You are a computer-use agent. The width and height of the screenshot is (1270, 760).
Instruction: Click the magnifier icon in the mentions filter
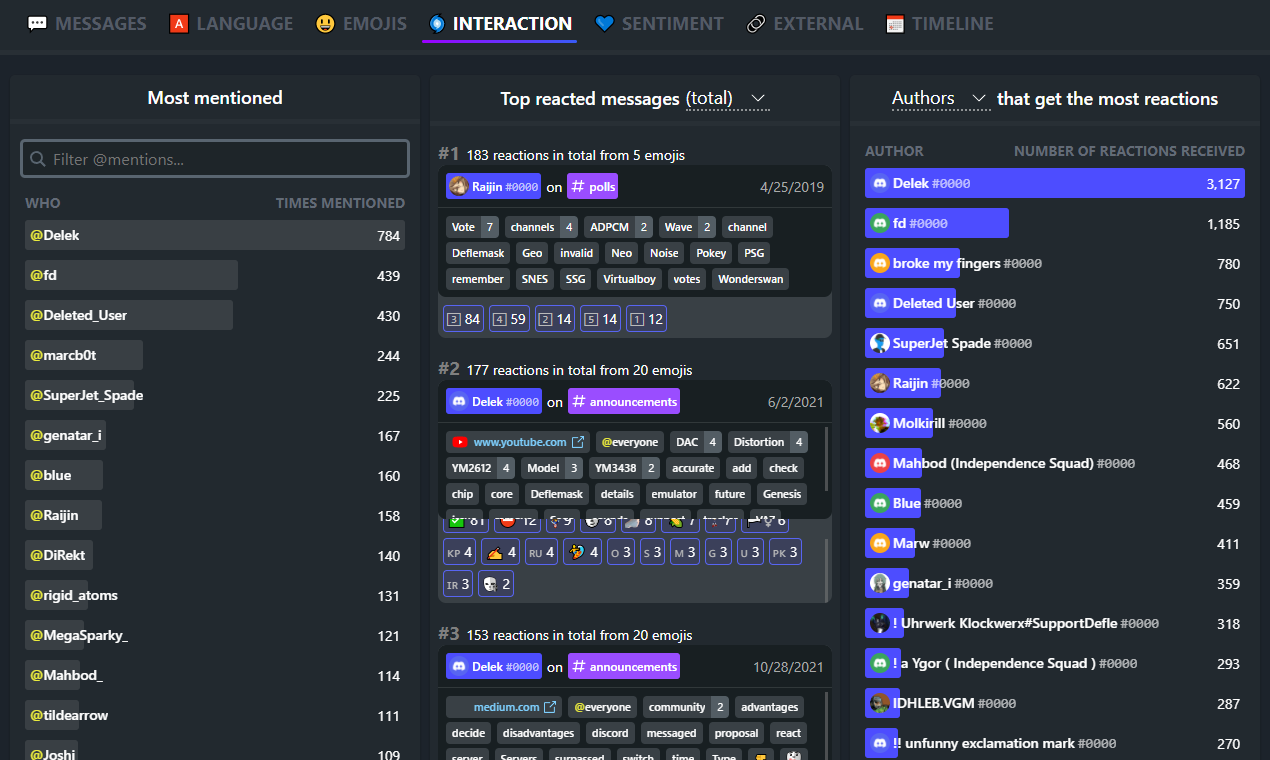(37, 158)
